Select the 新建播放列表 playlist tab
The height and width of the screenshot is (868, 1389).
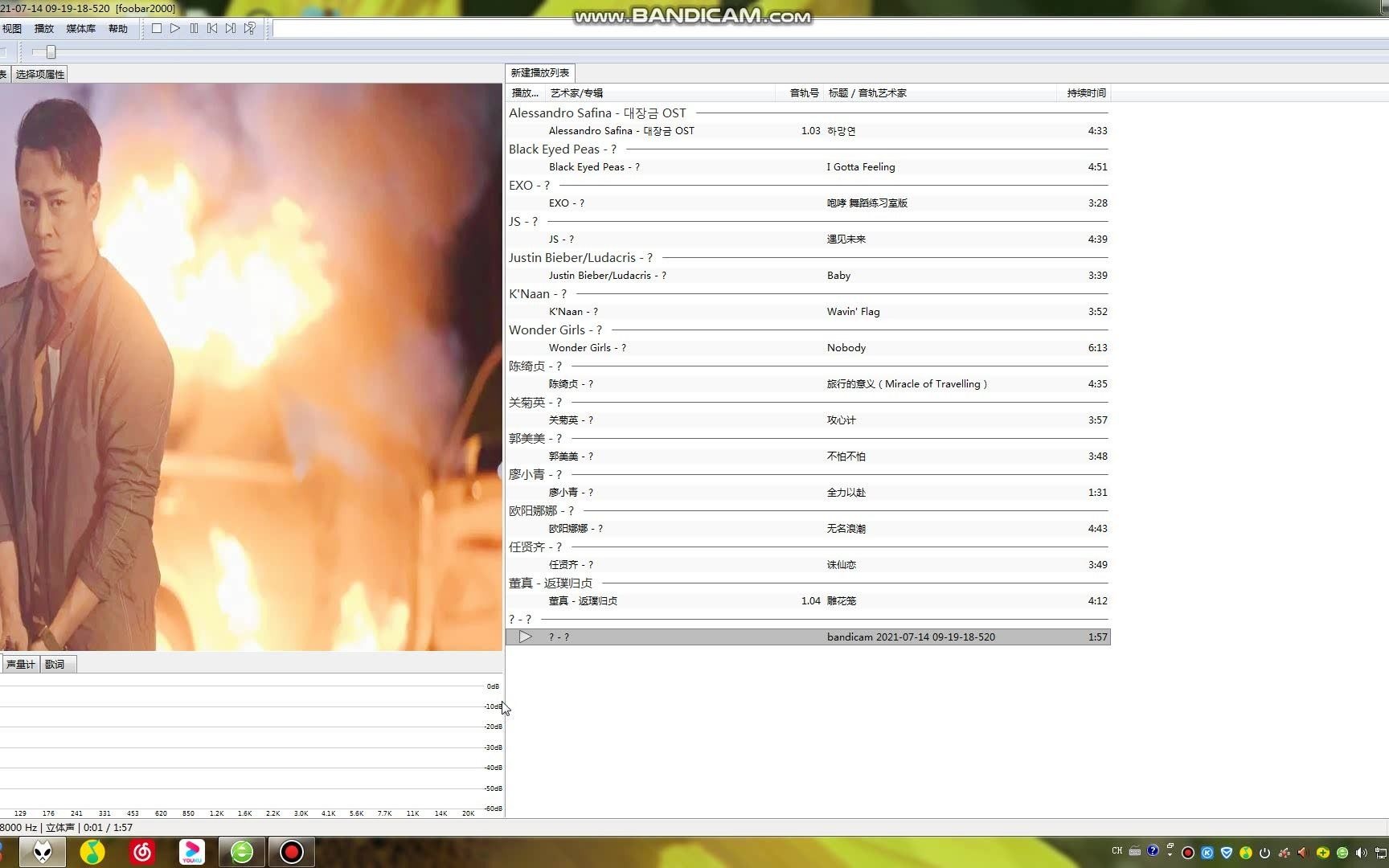[540, 72]
